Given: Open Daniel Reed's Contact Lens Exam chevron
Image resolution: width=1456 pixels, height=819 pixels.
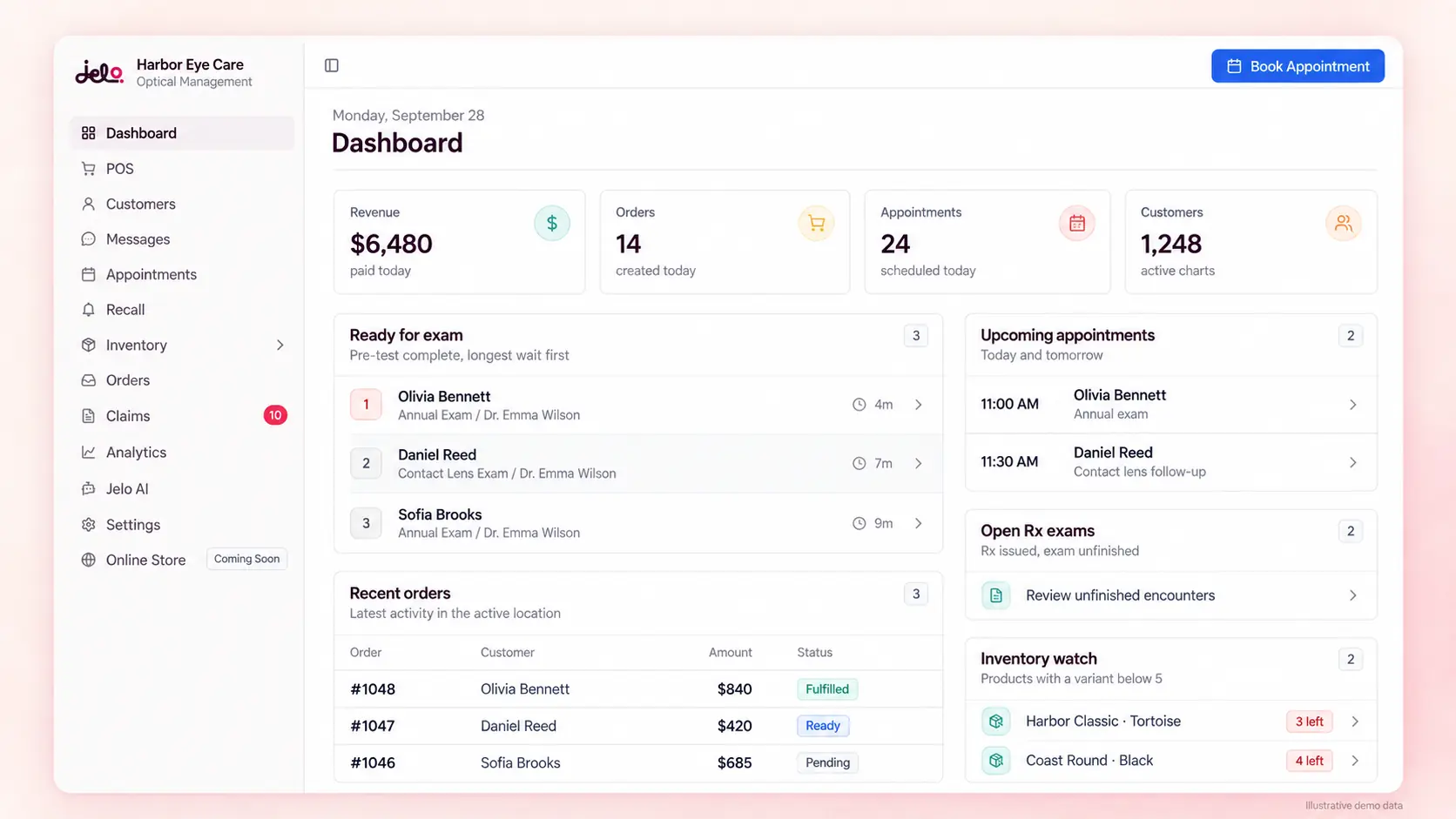Looking at the screenshot, I should (919, 464).
